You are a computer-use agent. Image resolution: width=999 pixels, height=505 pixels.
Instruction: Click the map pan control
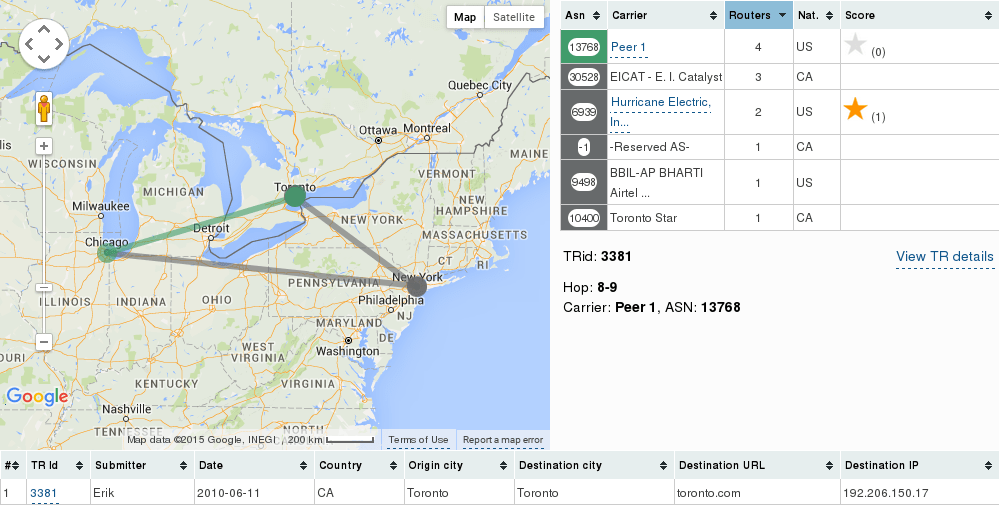(x=44, y=44)
